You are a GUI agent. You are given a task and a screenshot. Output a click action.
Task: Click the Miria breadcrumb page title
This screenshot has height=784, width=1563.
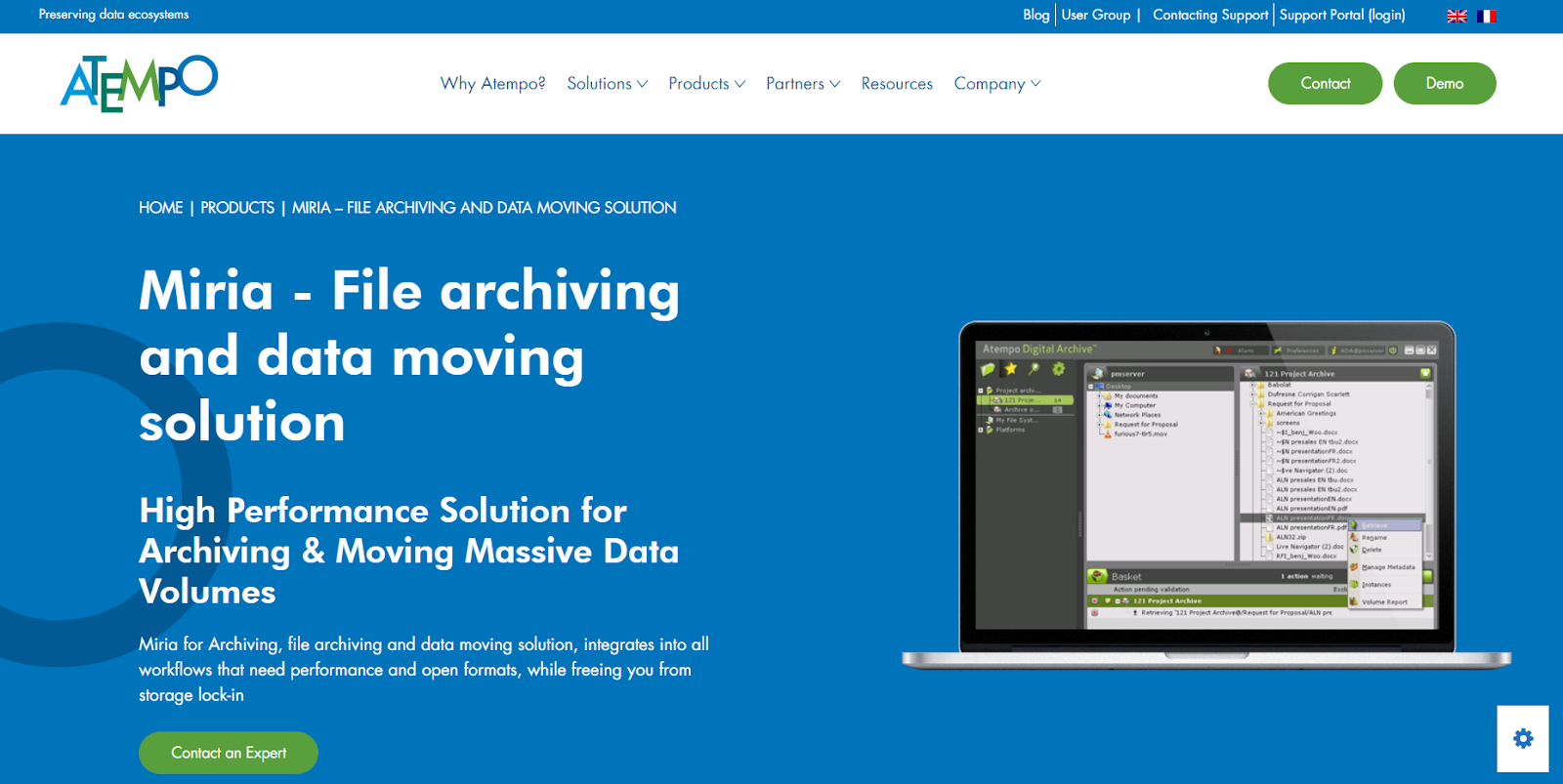point(484,208)
